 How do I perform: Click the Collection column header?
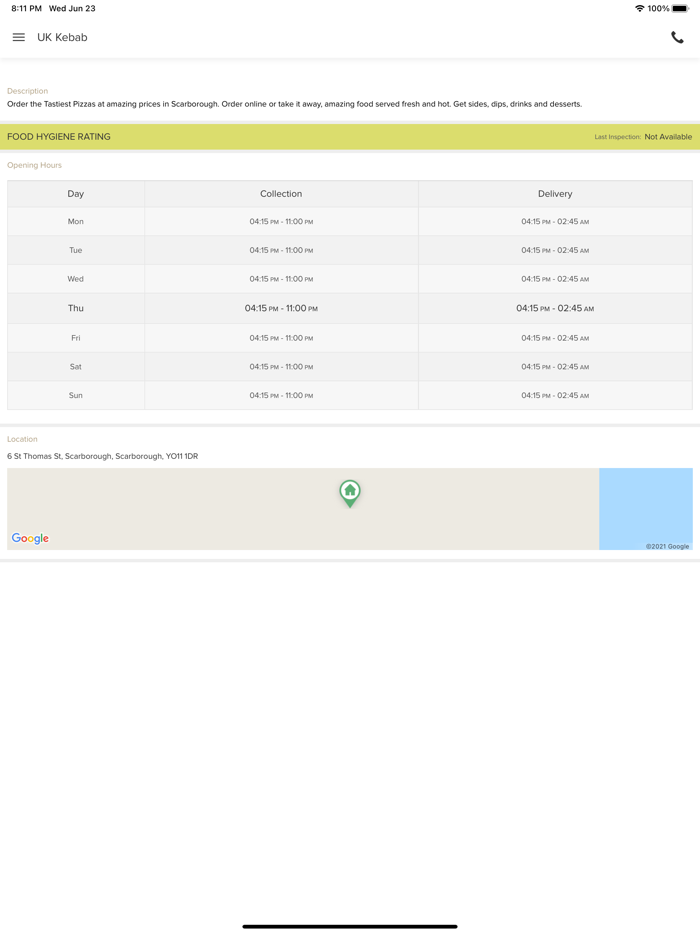[x=281, y=194]
